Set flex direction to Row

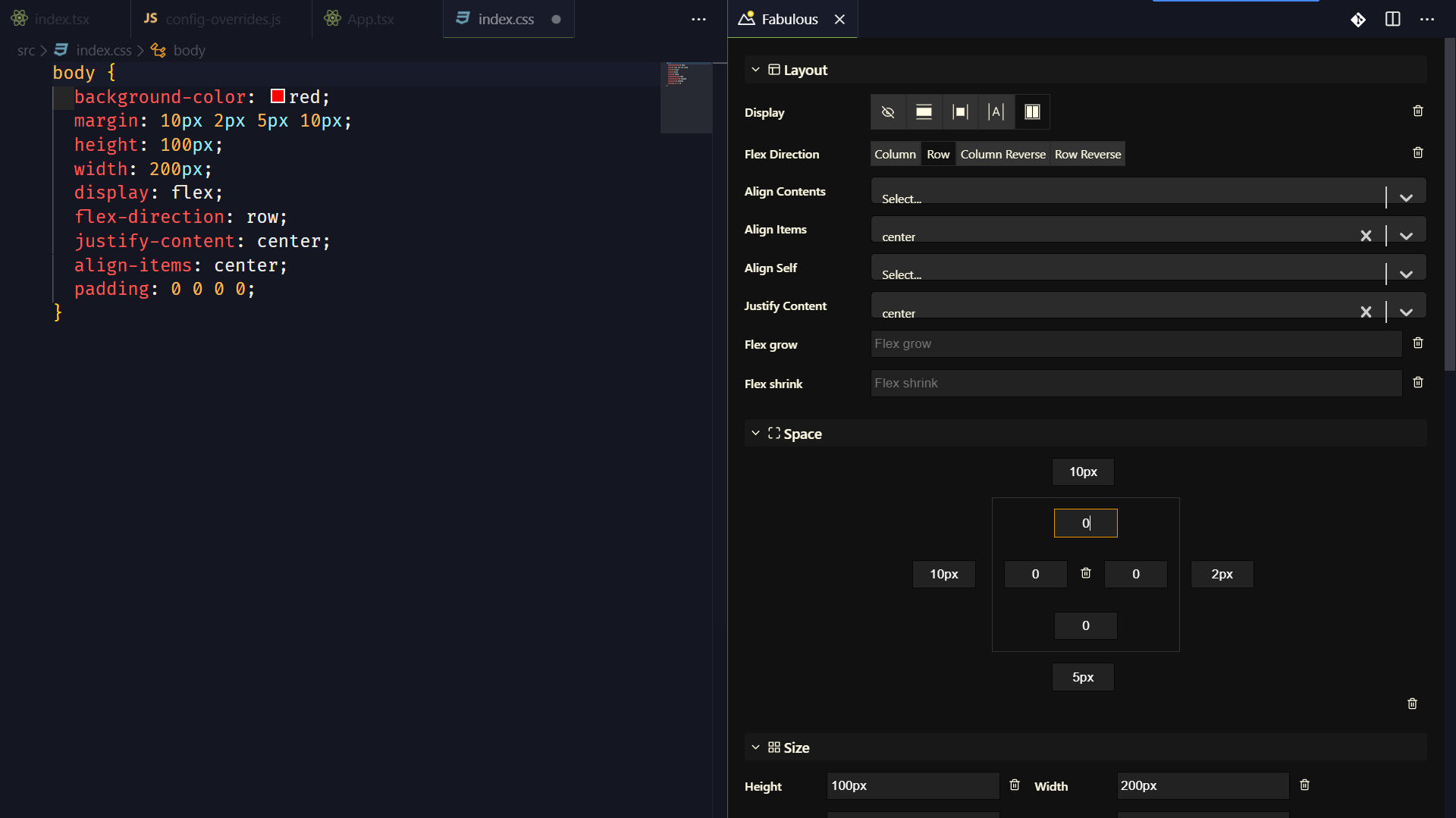(938, 154)
